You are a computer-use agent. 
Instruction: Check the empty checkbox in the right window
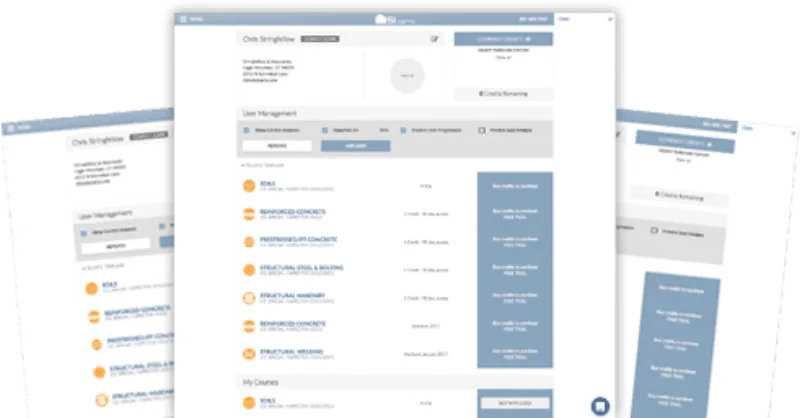pyautogui.click(x=654, y=231)
